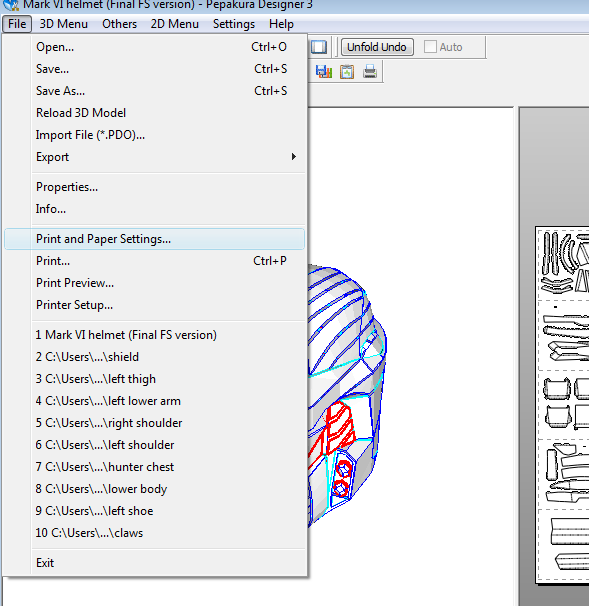Viewport: 589px width, 606px height.
Task: Open the 2D Menu
Action: tap(175, 24)
